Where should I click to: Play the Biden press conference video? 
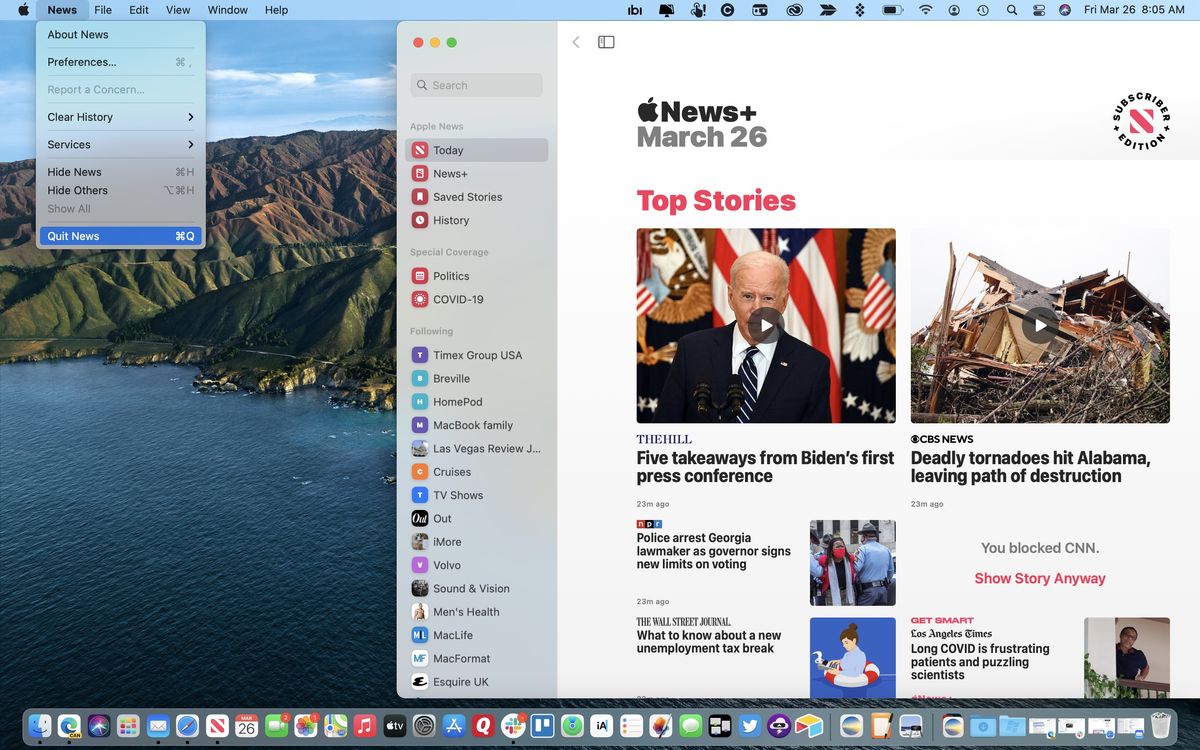pos(765,325)
